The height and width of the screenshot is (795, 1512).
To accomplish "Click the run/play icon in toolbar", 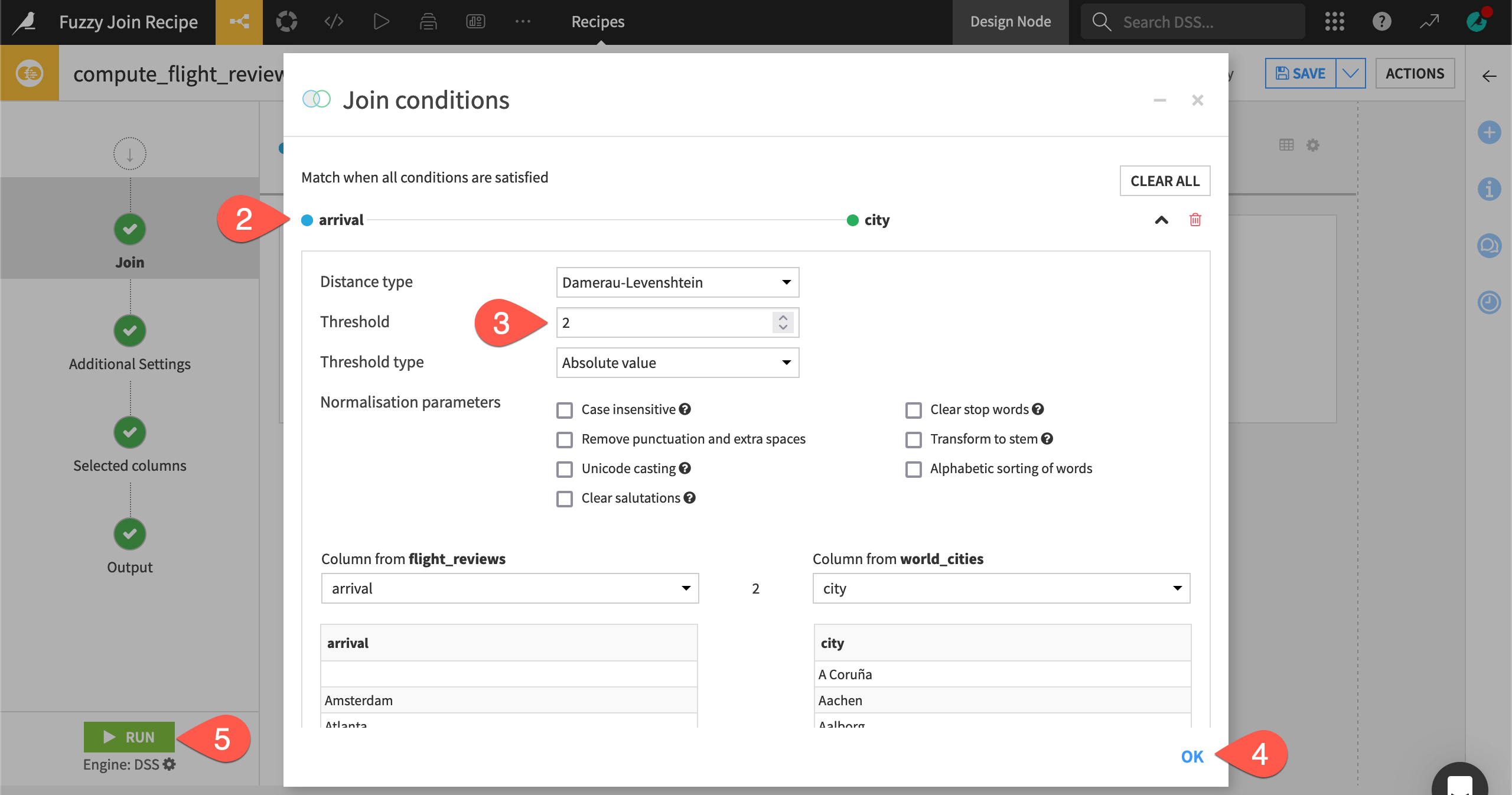I will [x=380, y=20].
